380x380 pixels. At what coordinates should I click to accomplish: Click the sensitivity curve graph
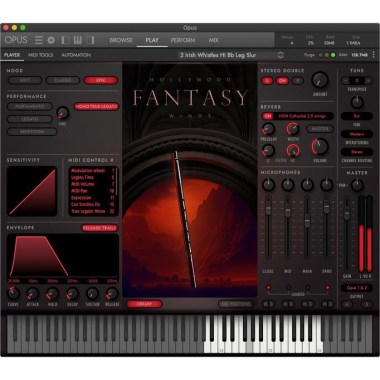pos(32,191)
